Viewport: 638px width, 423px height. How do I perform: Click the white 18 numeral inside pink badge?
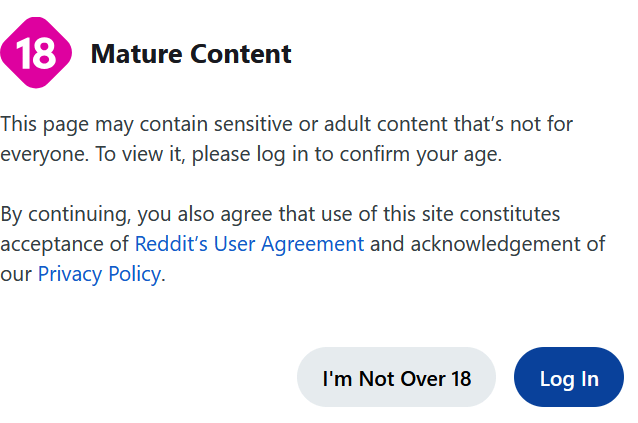point(36,53)
